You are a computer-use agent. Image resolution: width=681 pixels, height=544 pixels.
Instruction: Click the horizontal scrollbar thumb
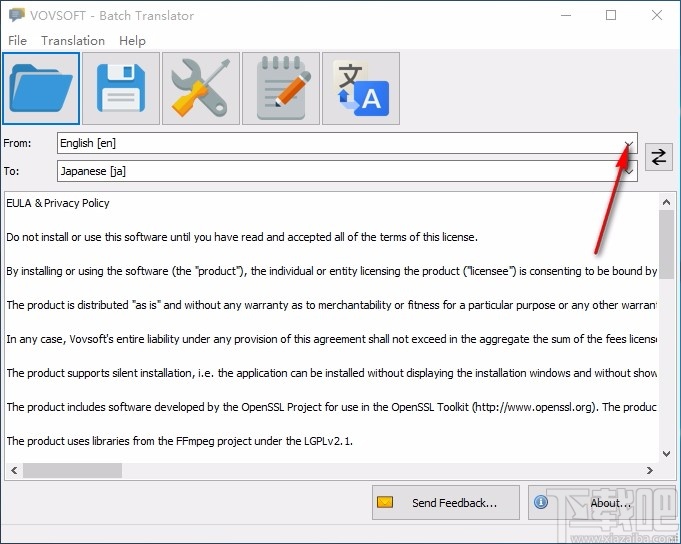(73, 470)
